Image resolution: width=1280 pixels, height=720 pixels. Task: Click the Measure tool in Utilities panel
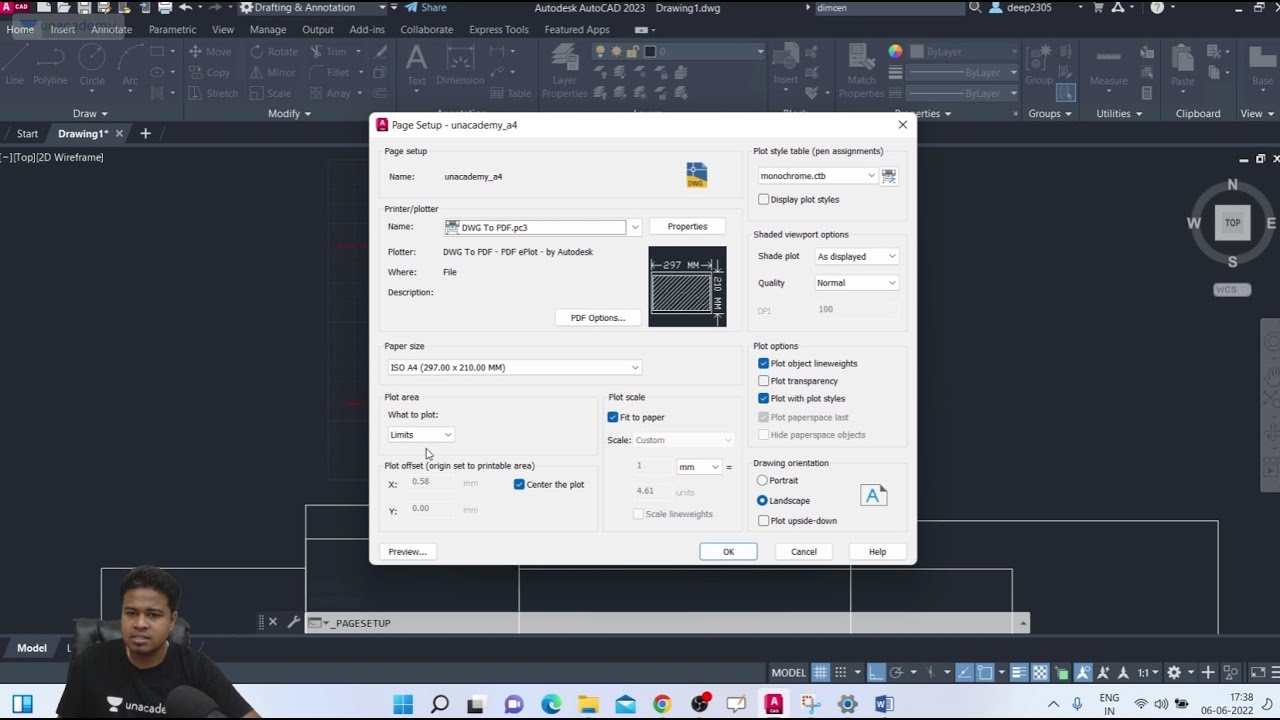(1108, 65)
